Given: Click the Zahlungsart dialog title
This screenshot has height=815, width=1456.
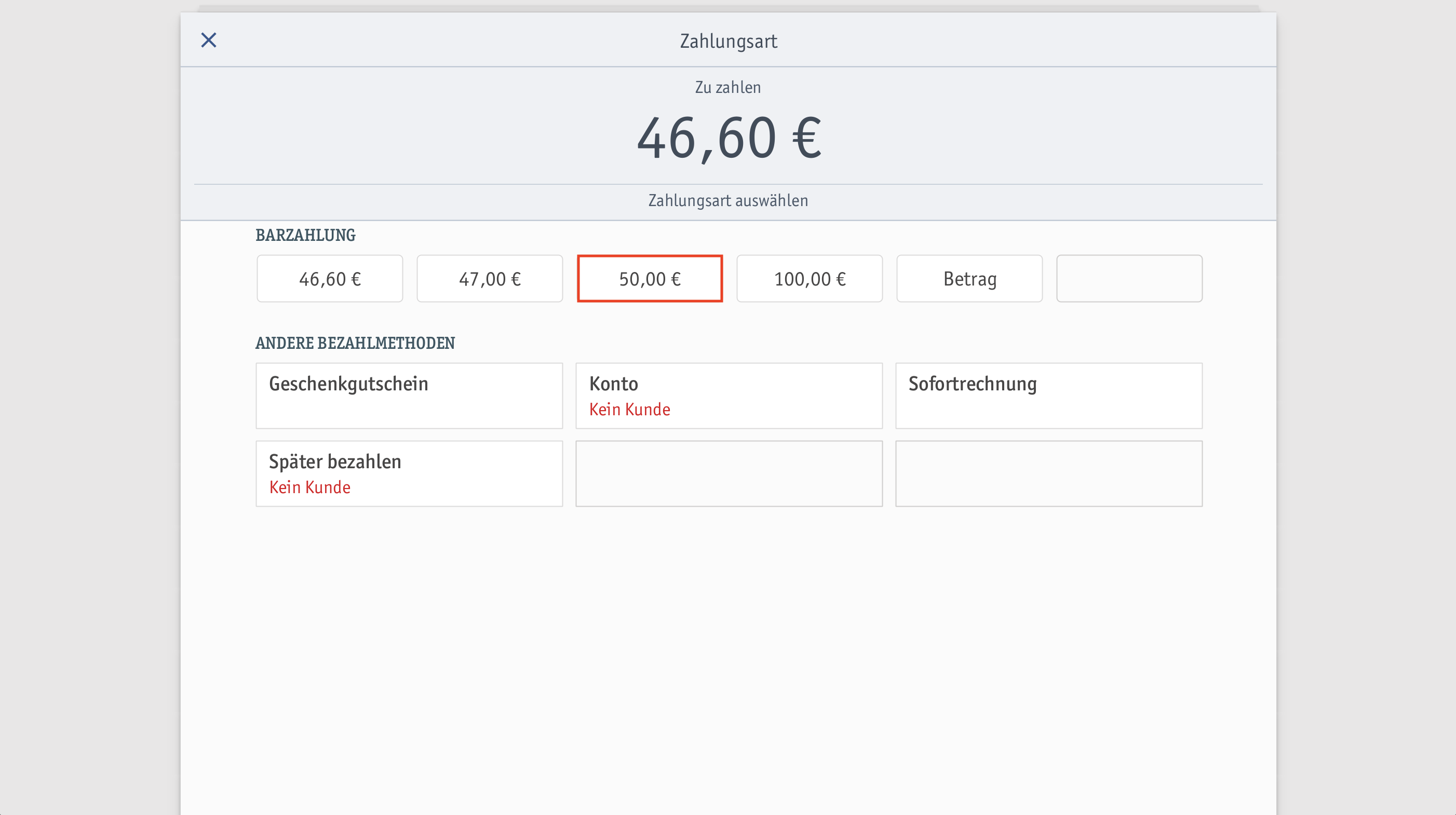Looking at the screenshot, I should point(728,41).
